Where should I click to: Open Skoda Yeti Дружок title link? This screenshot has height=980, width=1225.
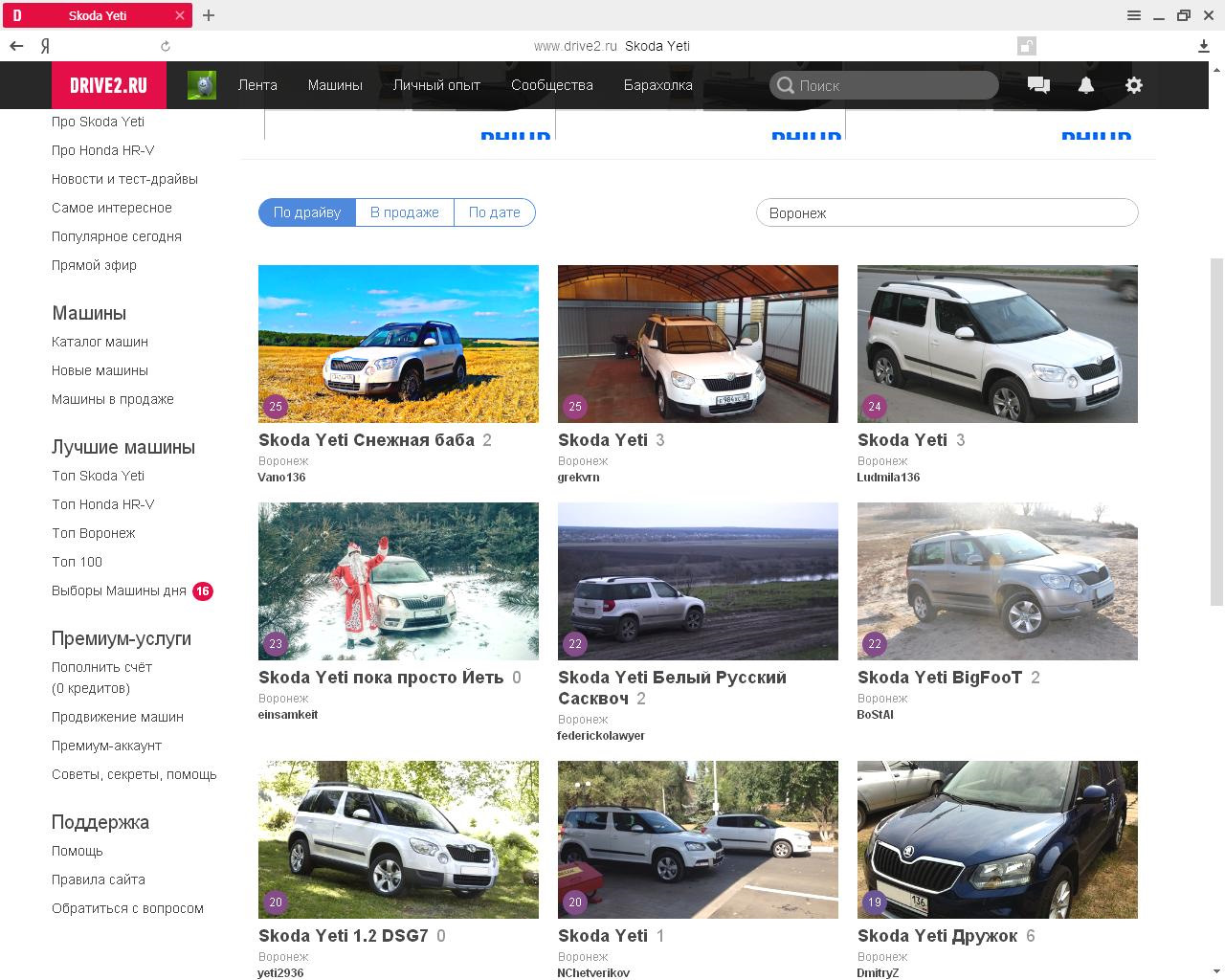[937, 936]
